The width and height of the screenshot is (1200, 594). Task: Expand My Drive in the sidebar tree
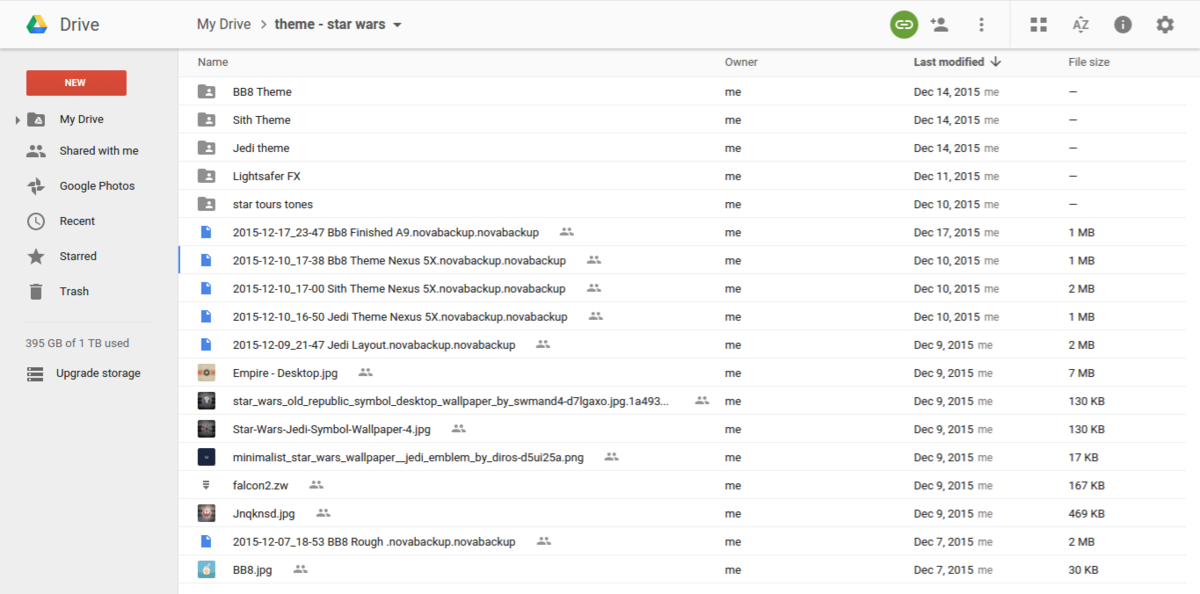click(x=17, y=118)
